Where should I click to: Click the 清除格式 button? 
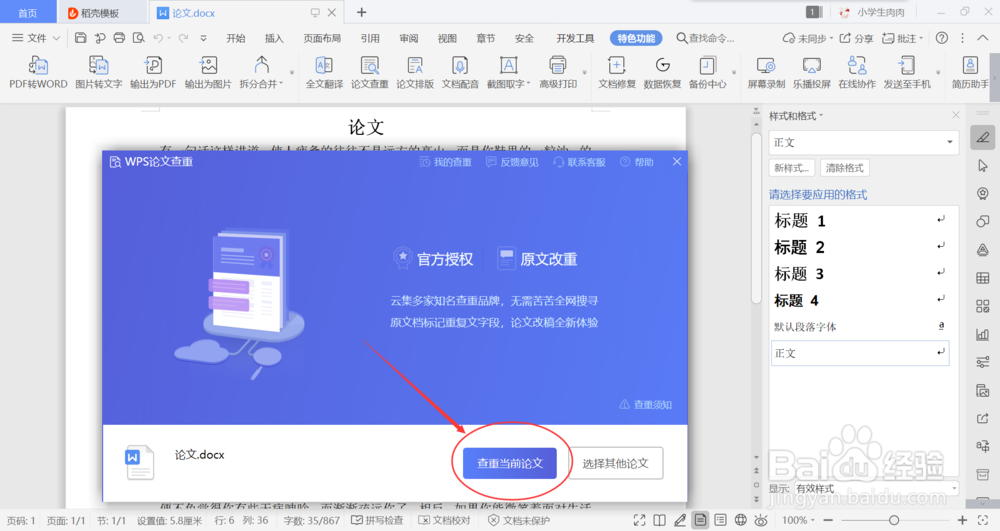844,168
